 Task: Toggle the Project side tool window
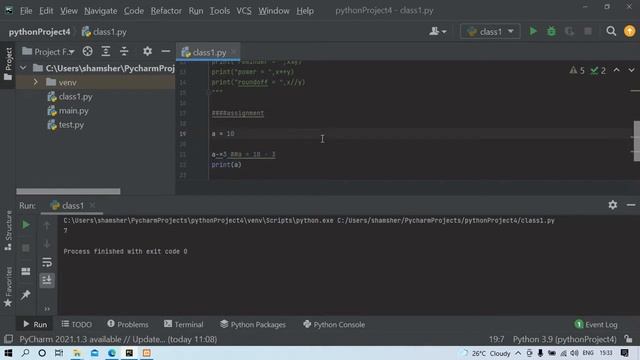[8, 63]
